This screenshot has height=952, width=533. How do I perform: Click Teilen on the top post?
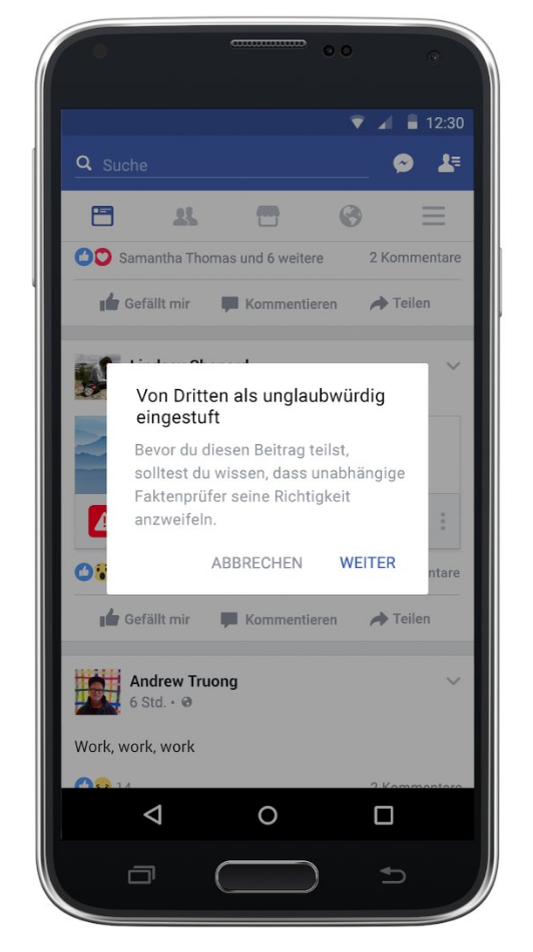pos(400,303)
